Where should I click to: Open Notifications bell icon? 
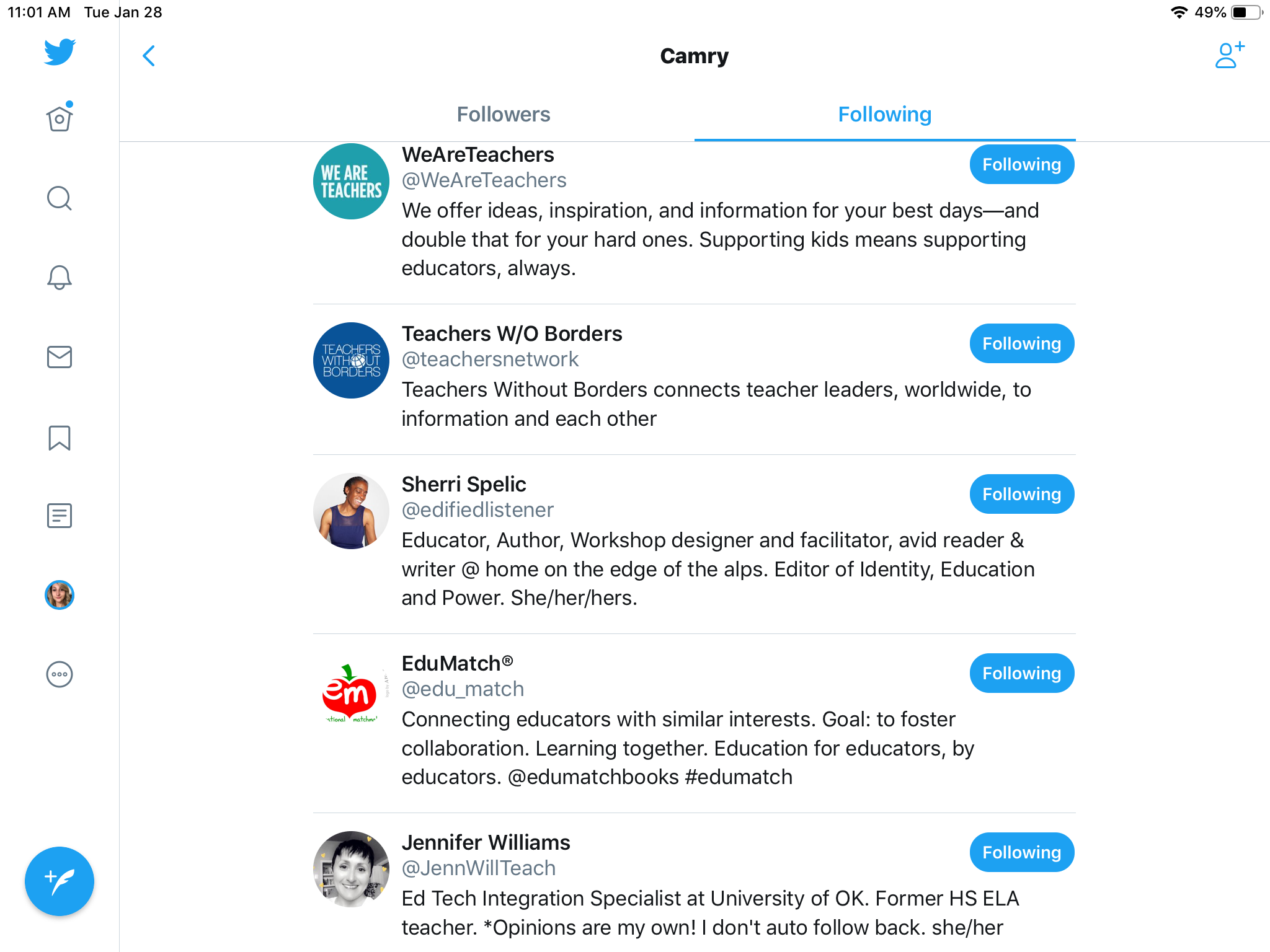(x=60, y=277)
